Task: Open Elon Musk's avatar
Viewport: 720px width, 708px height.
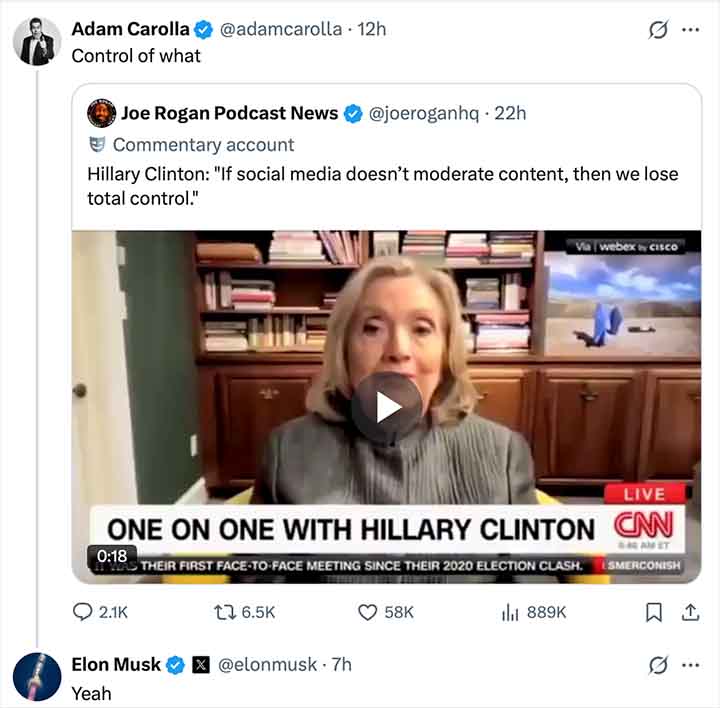Action: pyautogui.click(x=37, y=676)
